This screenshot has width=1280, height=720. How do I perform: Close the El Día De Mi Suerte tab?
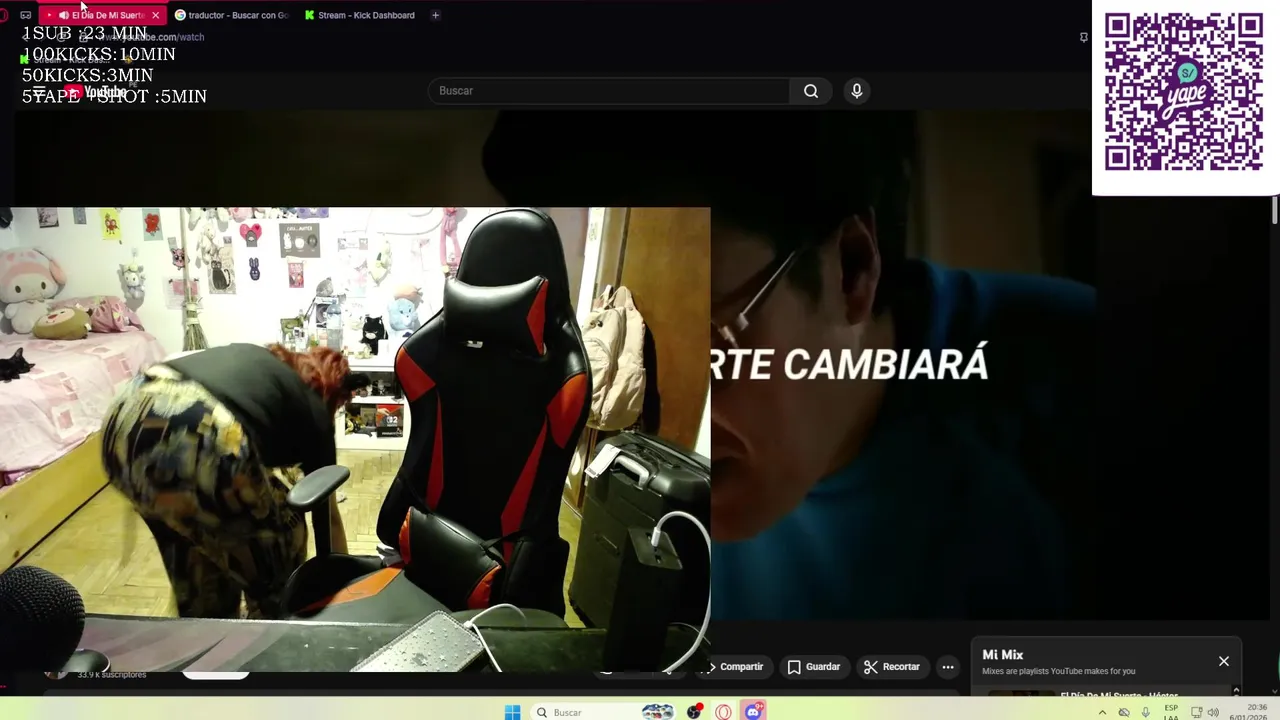(156, 15)
